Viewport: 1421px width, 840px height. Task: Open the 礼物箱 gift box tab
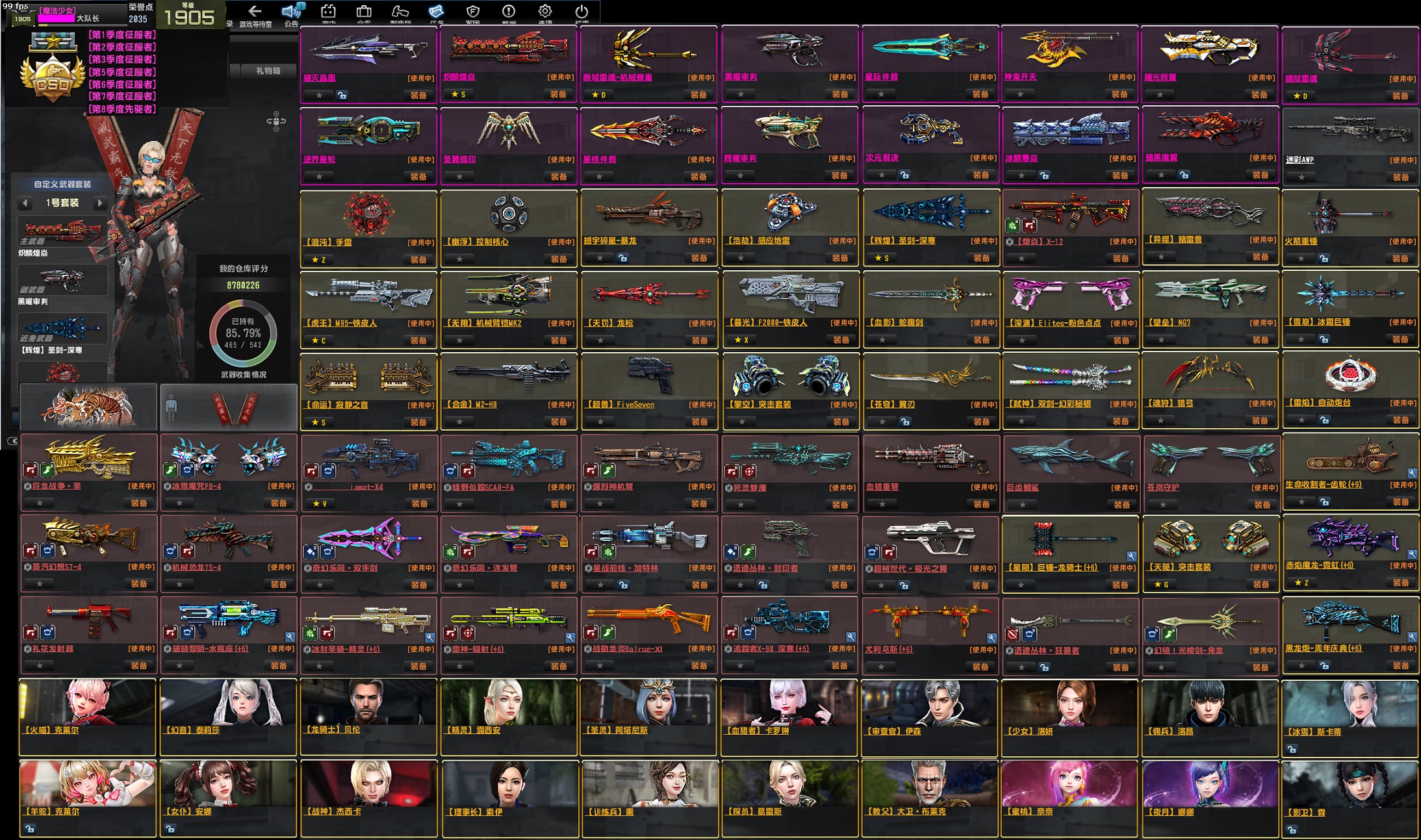tap(268, 70)
